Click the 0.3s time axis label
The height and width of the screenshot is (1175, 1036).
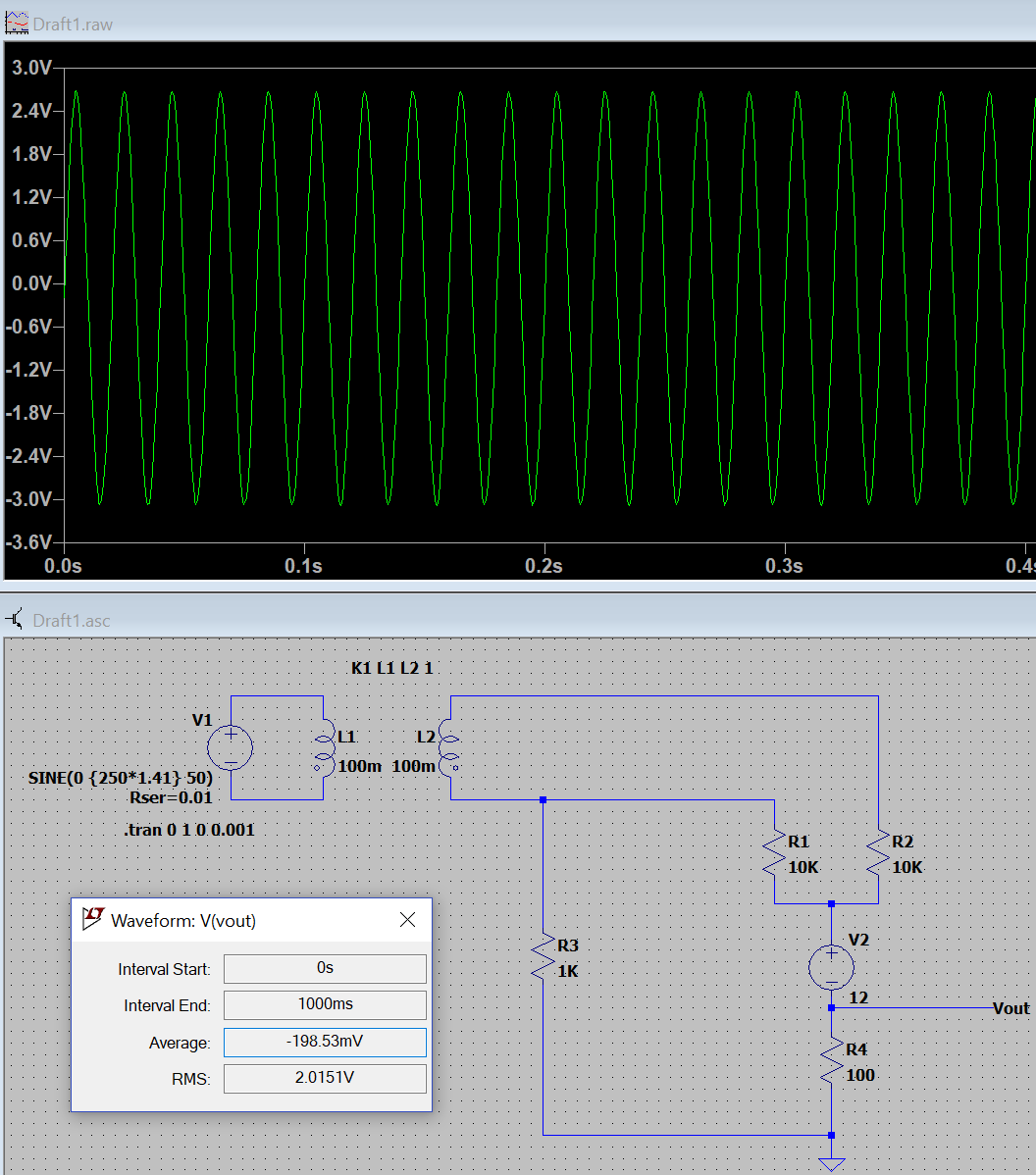(x=784, y=566)
